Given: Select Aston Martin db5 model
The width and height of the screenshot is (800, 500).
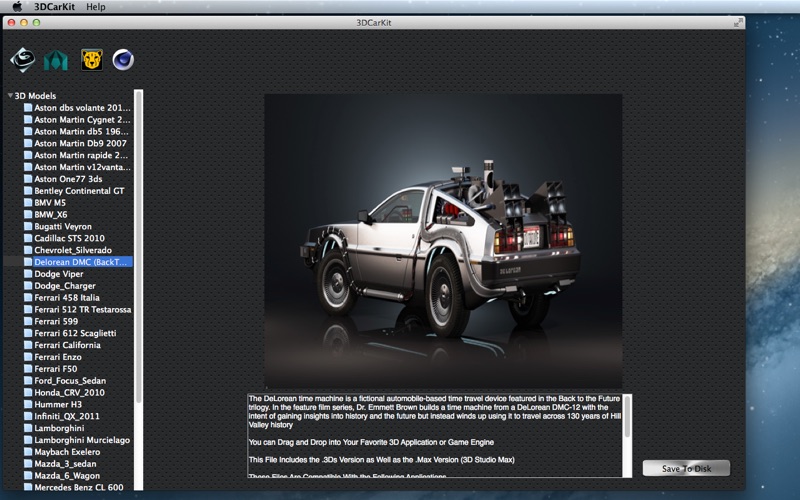Looking at the screenshot, I should pos(81,131).
